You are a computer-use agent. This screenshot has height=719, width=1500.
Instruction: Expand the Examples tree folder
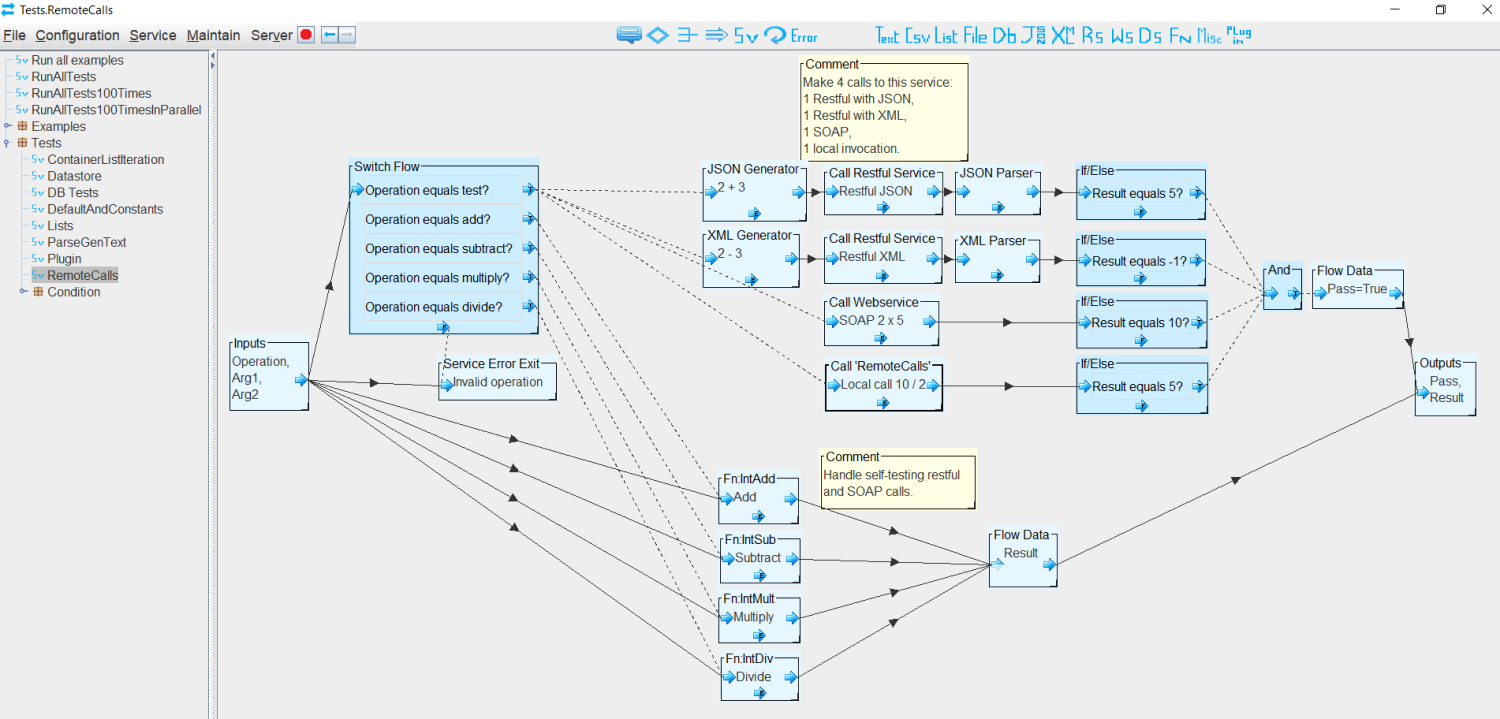click(x=8, y=126)
